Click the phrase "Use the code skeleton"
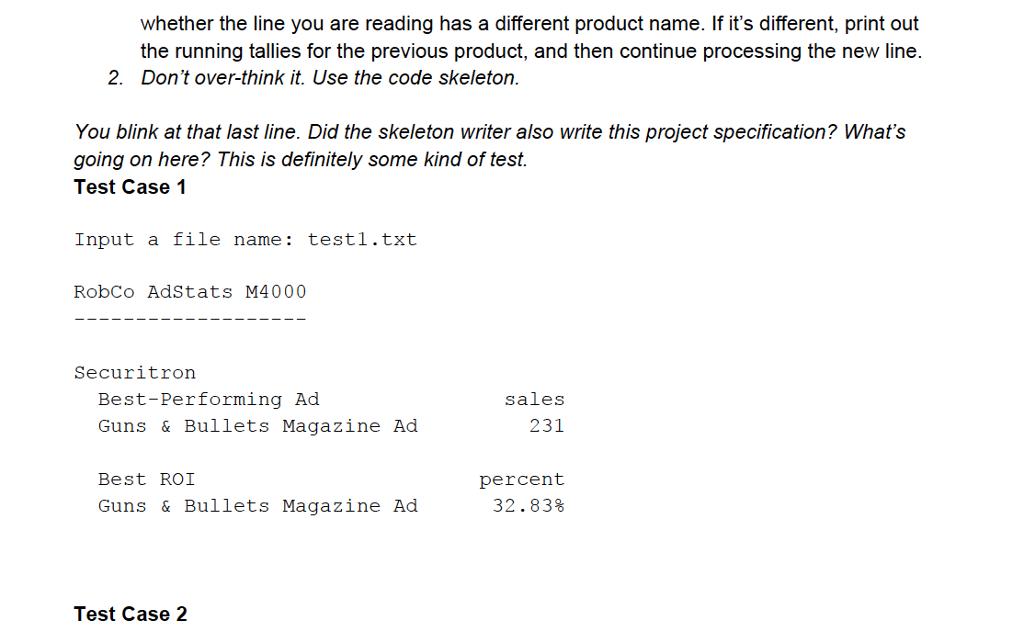Viewport: 1024px width, 643px height. point(416,78)
